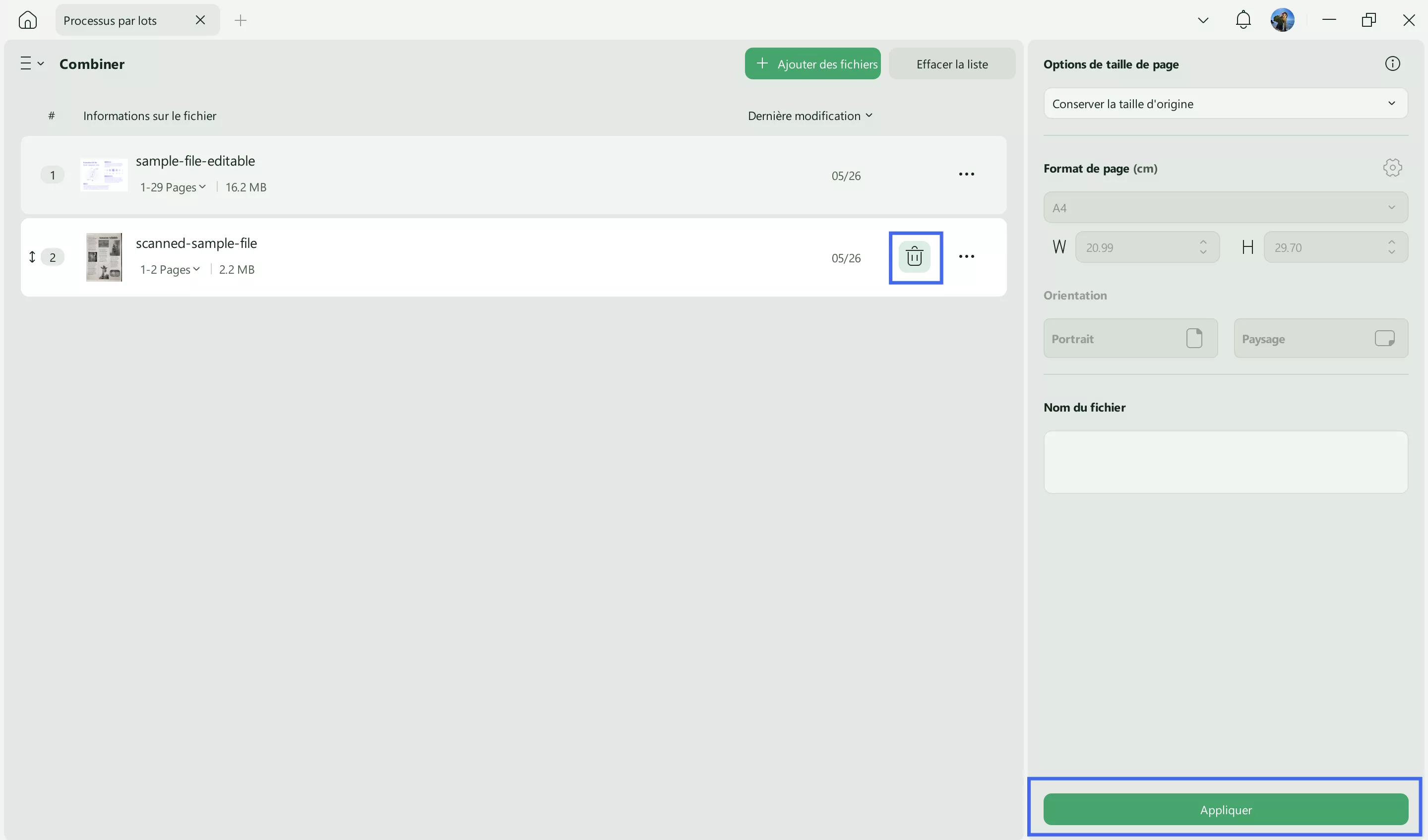
Task: Grab the reorder handle of row 2
Action: (32, 256)
